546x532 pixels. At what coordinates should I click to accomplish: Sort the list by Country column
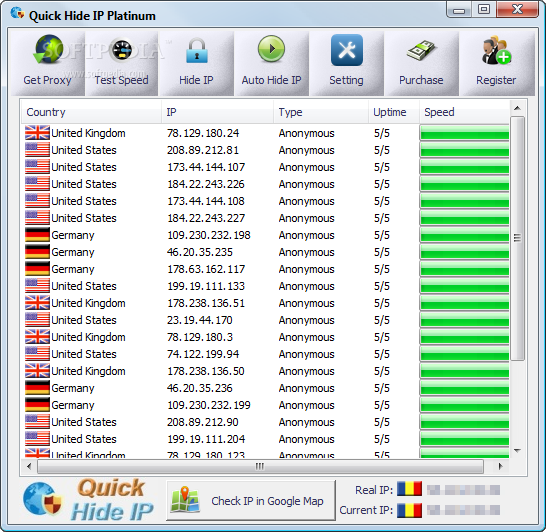click(91, 112)
